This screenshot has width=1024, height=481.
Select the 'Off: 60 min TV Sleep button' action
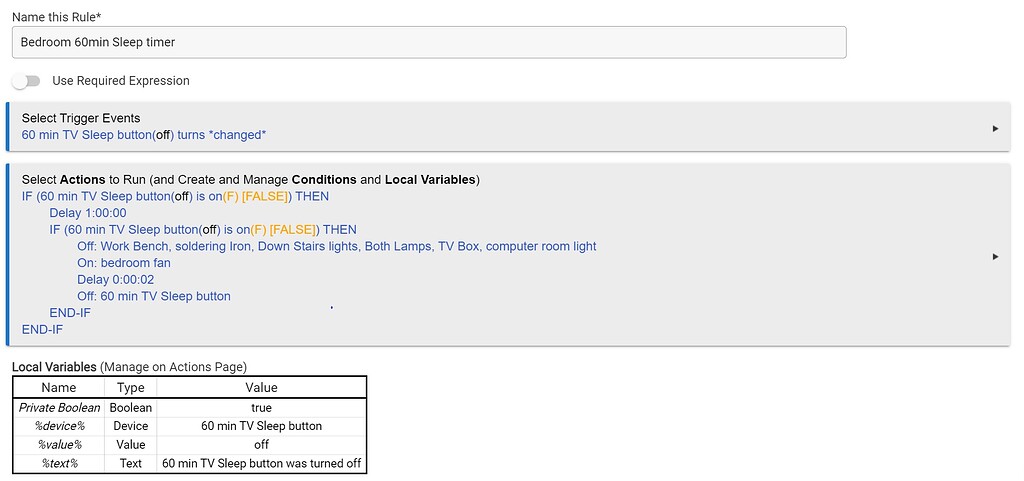[x=153, y=296]
